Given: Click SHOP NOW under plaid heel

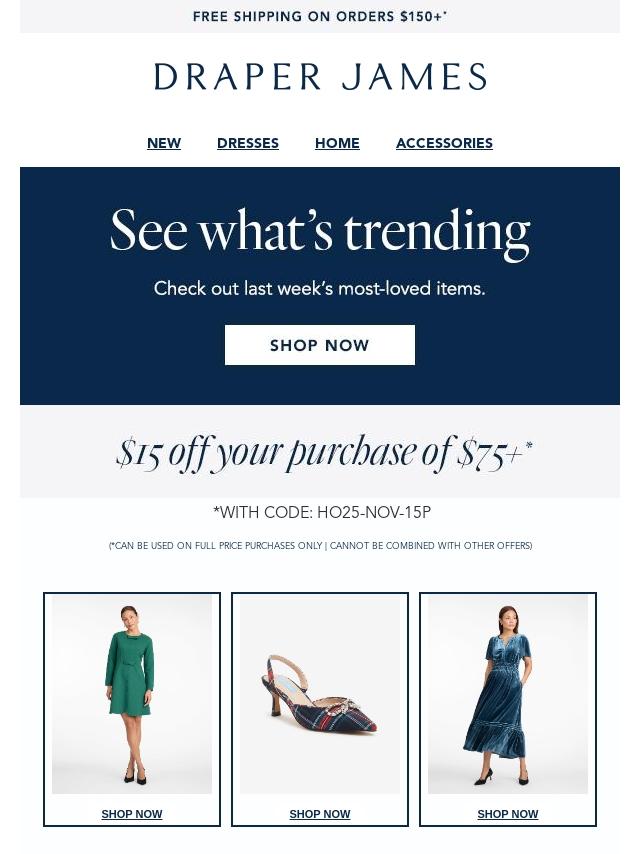Looking at the screenshot, I should tap(320, 814).
